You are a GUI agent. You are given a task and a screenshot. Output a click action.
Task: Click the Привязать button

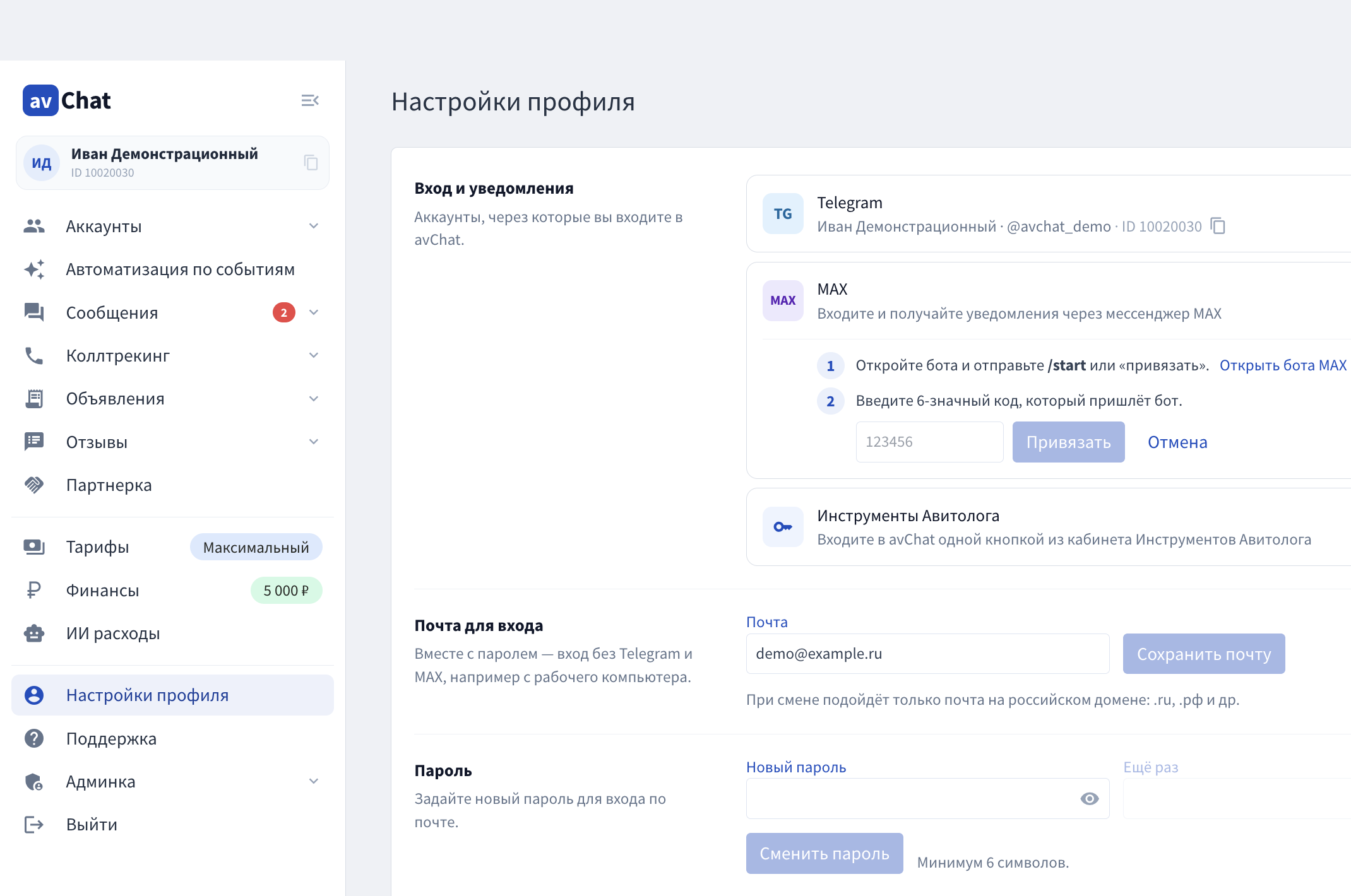tap(1068, 442)
